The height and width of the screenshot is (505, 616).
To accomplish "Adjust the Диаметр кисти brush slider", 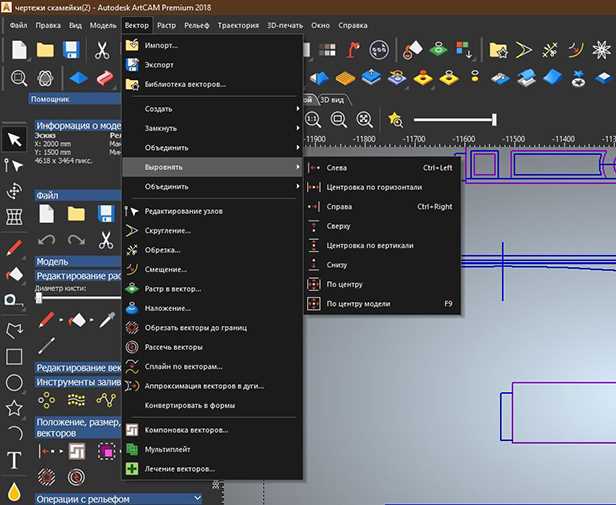I will [x=38, y=298].
